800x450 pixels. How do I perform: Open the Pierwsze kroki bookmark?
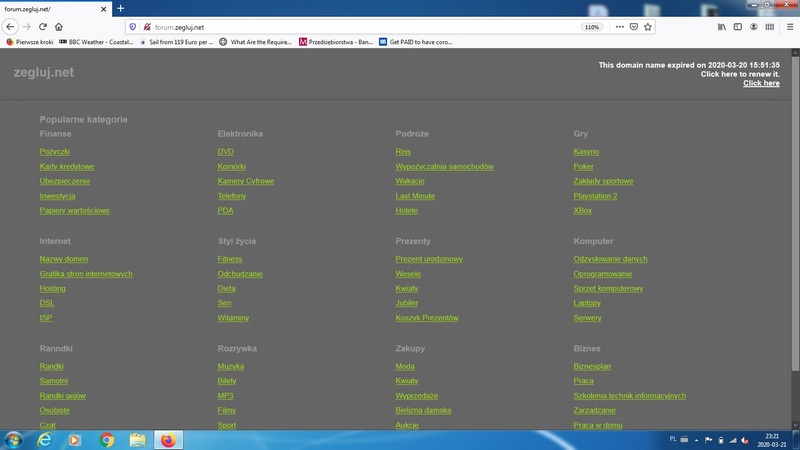click(32, 42)
